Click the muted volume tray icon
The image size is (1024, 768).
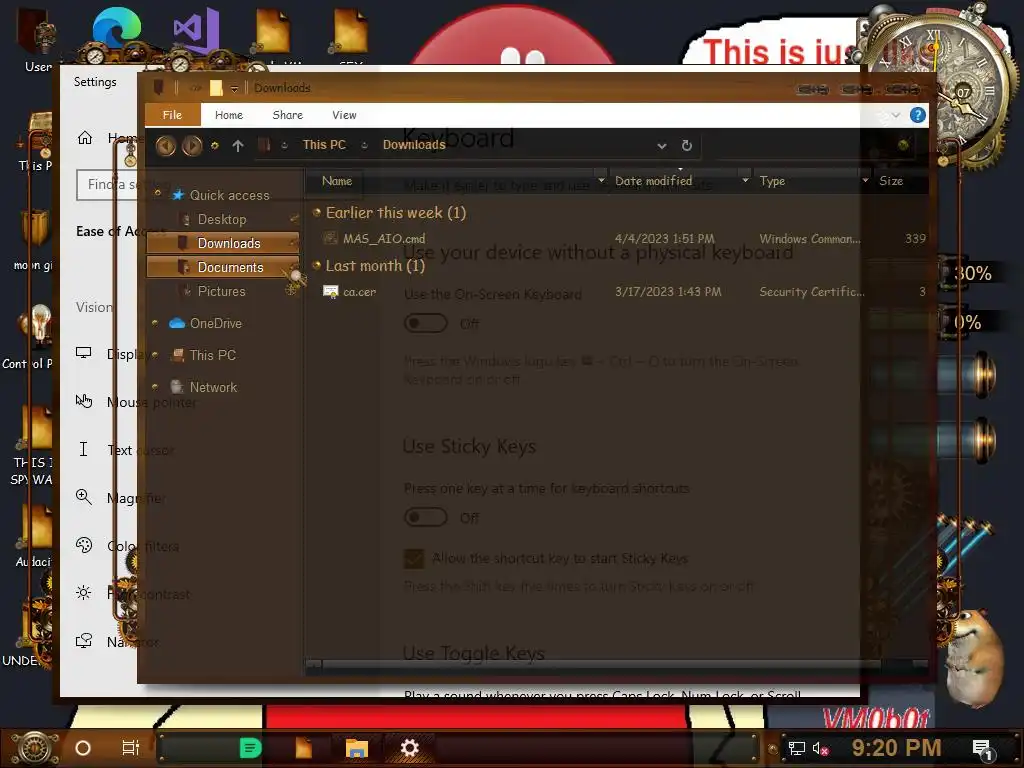820,748
